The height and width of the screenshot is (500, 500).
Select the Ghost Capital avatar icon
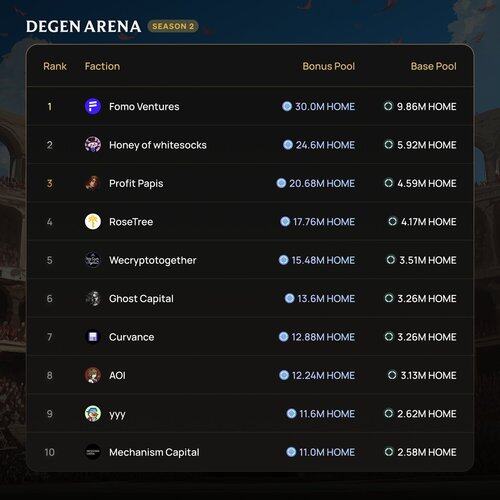(93, 299)
